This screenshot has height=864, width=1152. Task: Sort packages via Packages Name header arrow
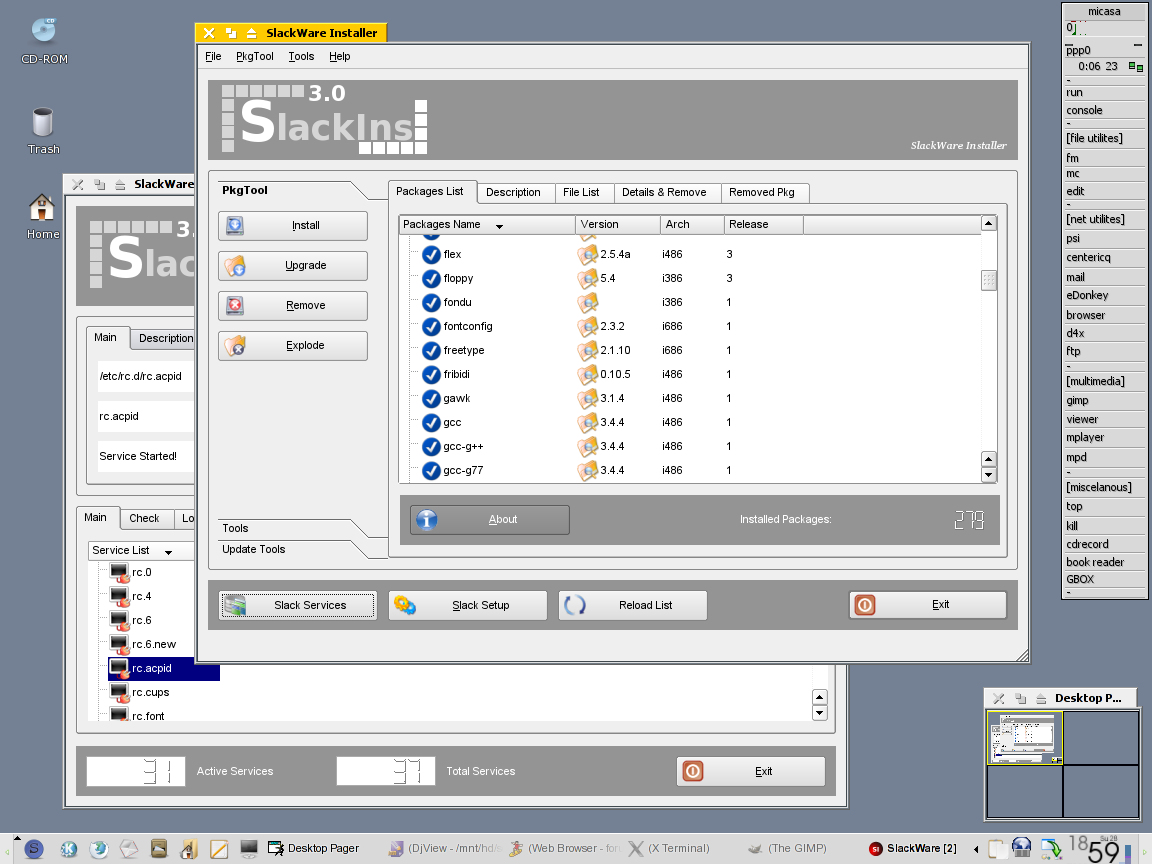(500, 226)
